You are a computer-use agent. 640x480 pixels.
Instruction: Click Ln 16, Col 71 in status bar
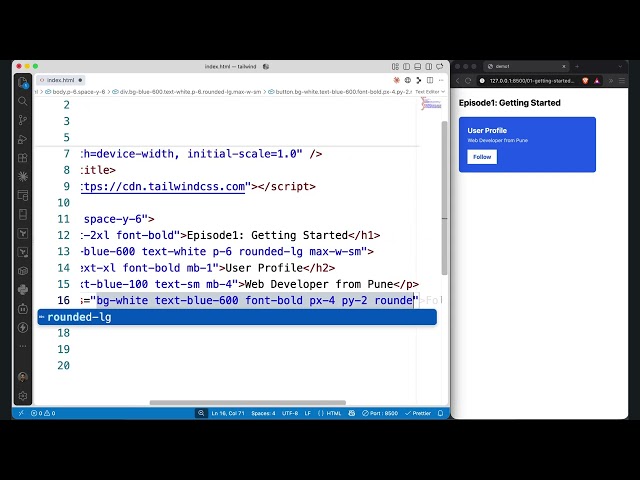point(228,413)
